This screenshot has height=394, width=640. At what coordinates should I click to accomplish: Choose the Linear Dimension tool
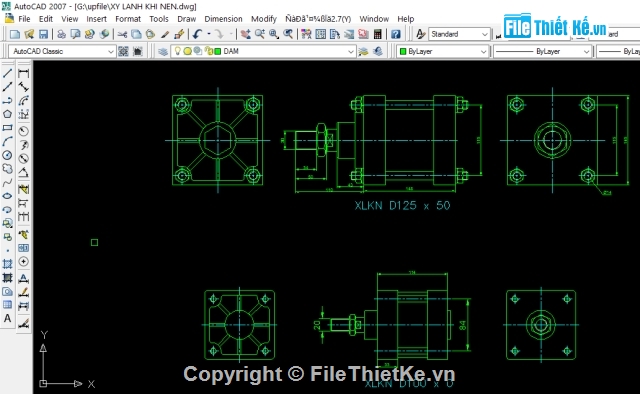coord(24,73)
